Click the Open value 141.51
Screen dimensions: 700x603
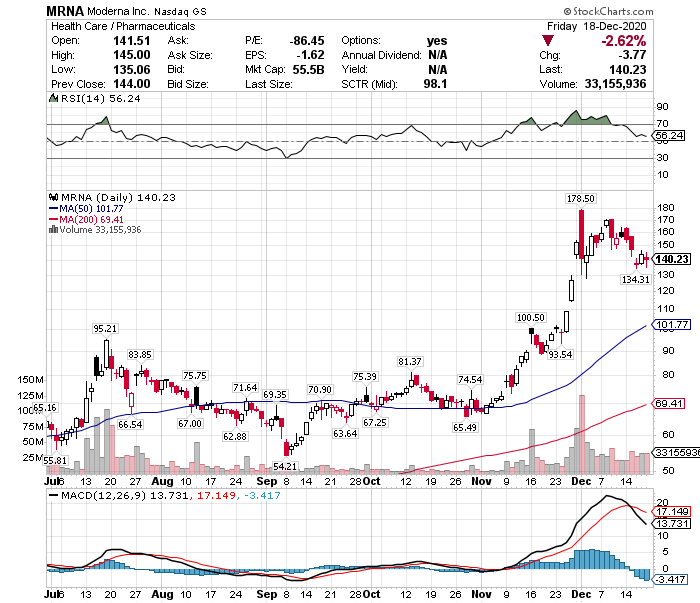tap(132, 41)
